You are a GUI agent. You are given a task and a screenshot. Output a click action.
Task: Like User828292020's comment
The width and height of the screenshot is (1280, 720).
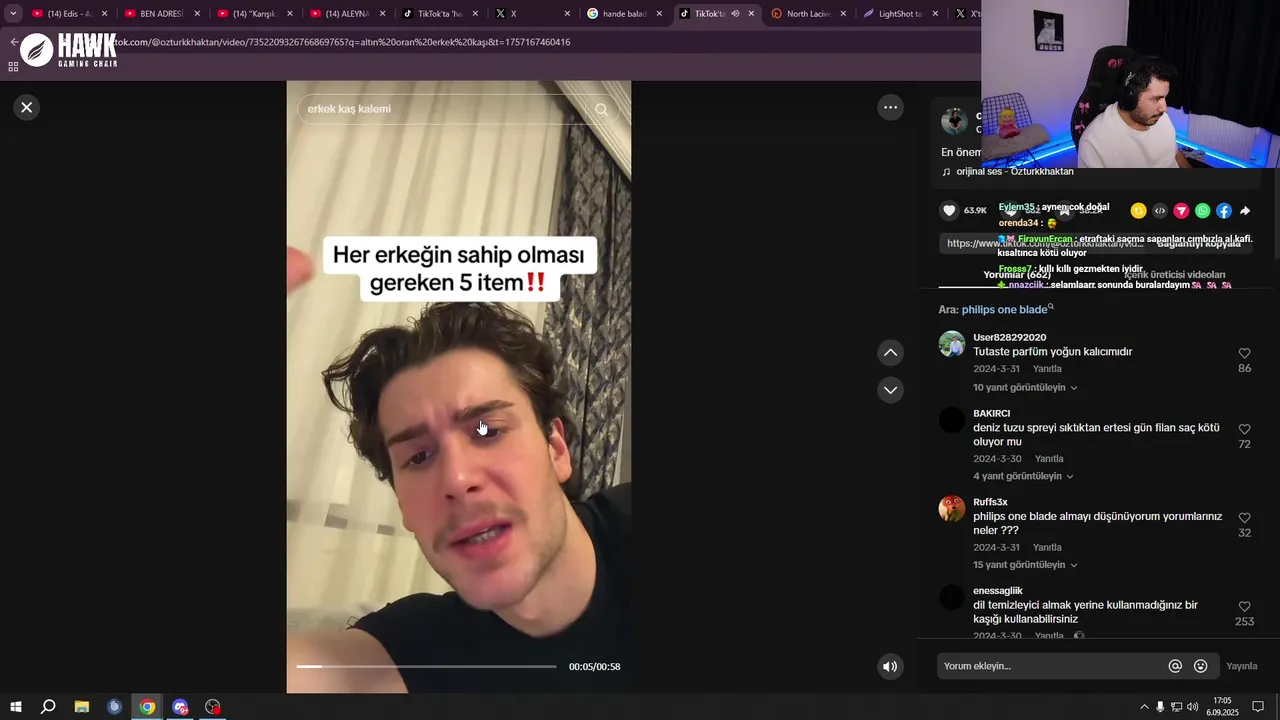coord(1244,353)
